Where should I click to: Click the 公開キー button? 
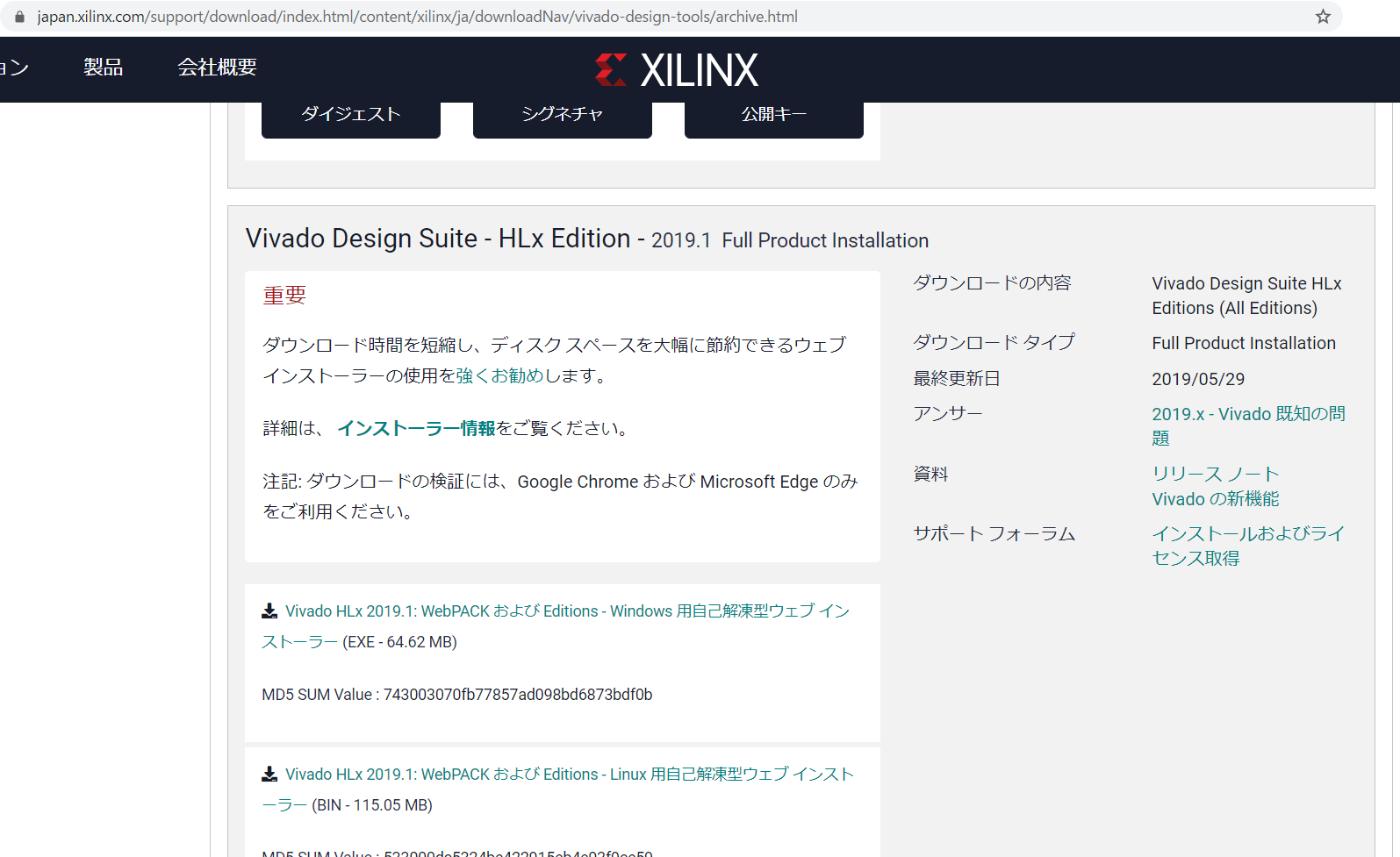click(774, 114)
